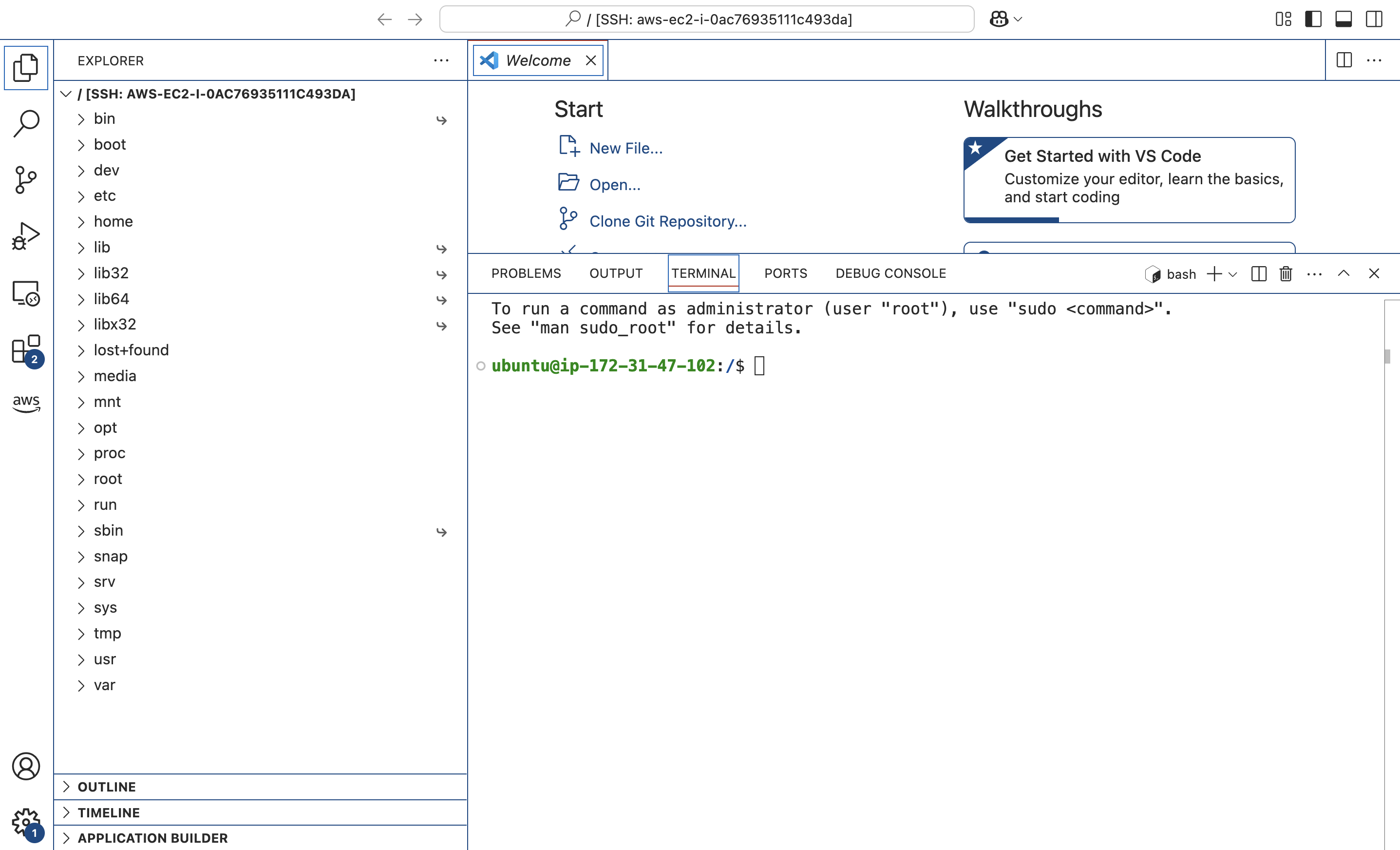Open the Source Control view icon
This screenshot has height=850, width=1400.
(25, 180)
